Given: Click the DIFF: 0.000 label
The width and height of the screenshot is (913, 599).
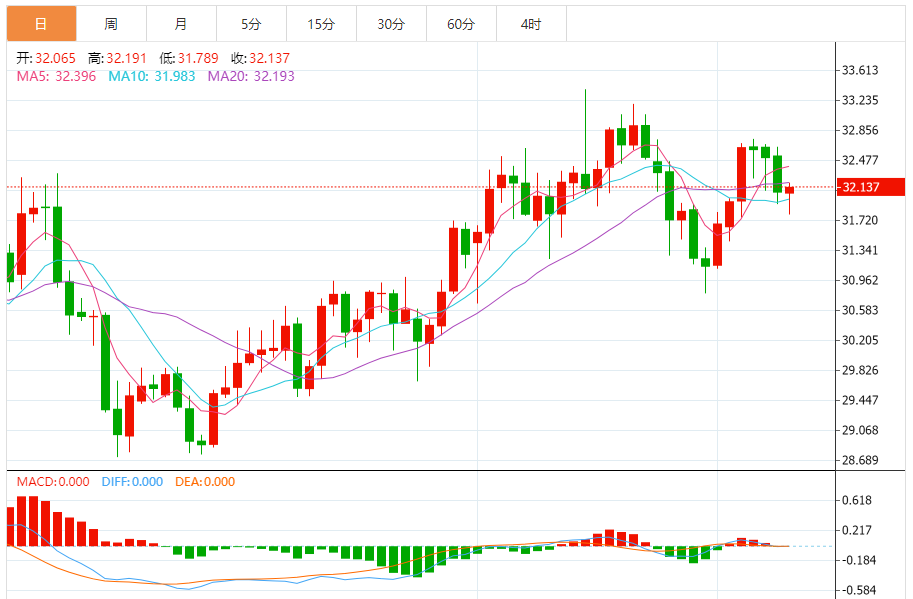Looking at the screenshot, I should [132, 482].
